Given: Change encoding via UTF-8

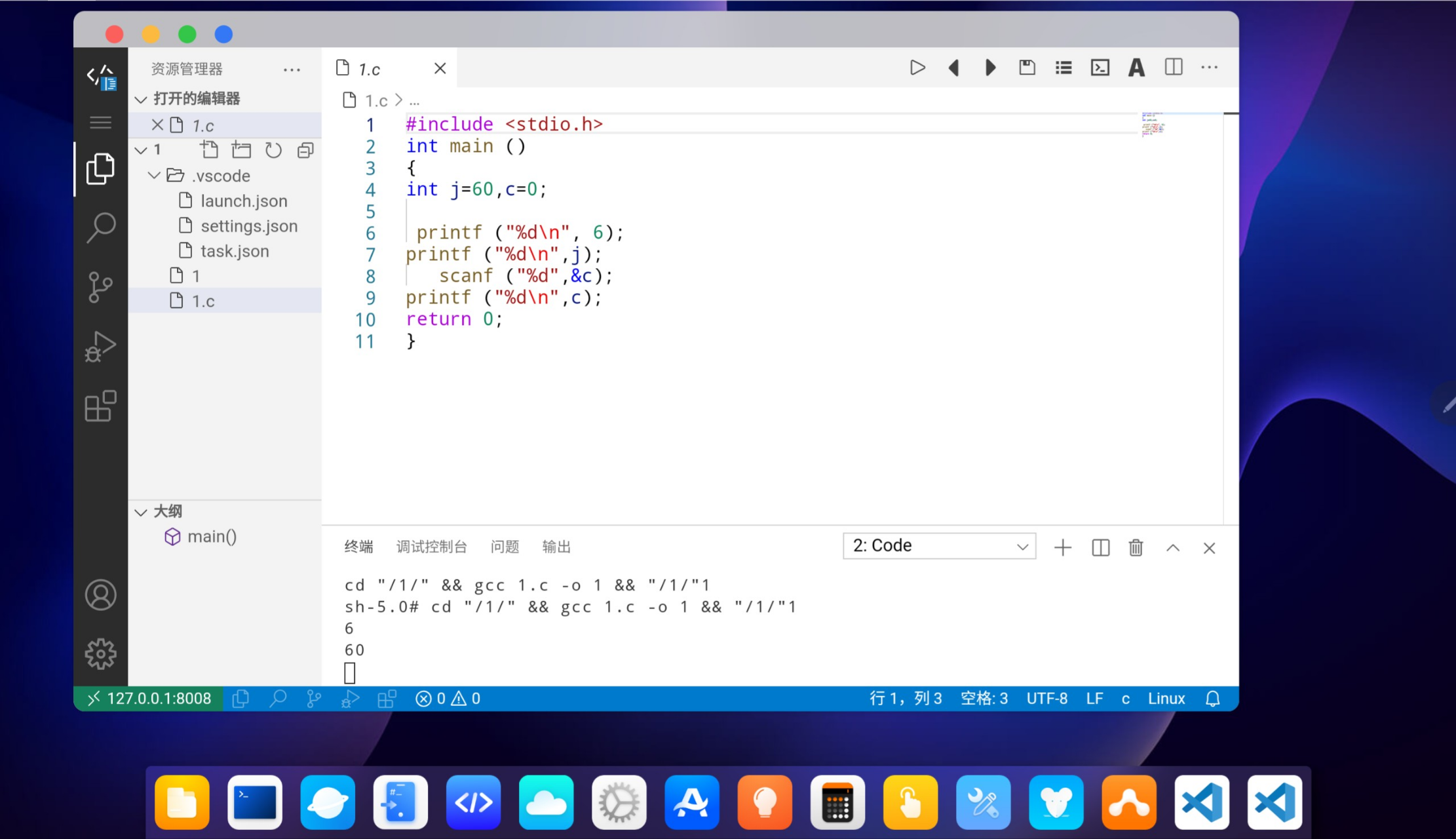Looking at the screenshot, I should [x=1046, y=699].
